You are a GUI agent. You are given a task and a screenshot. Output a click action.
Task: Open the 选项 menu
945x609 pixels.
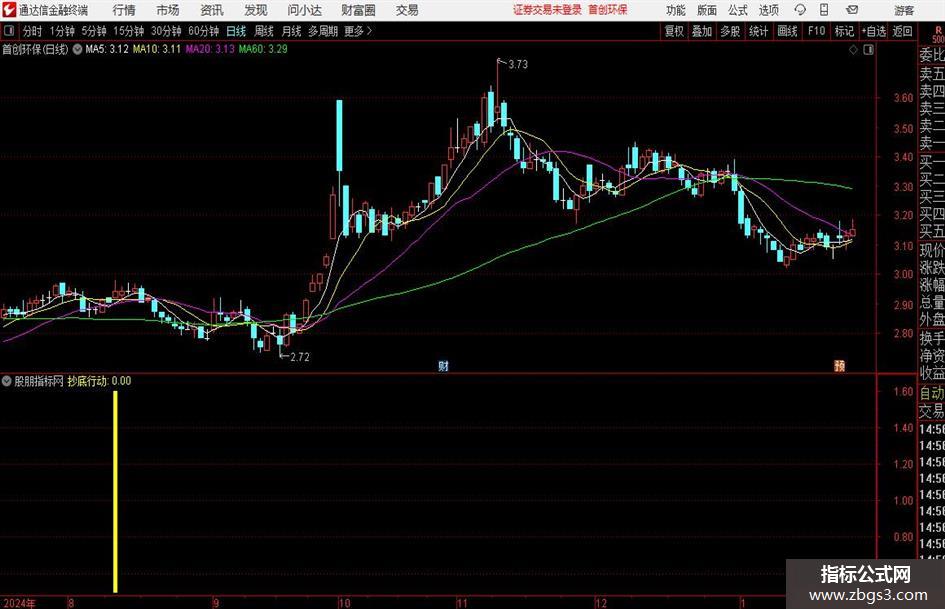pyautogui.click(x=768, y=10)
